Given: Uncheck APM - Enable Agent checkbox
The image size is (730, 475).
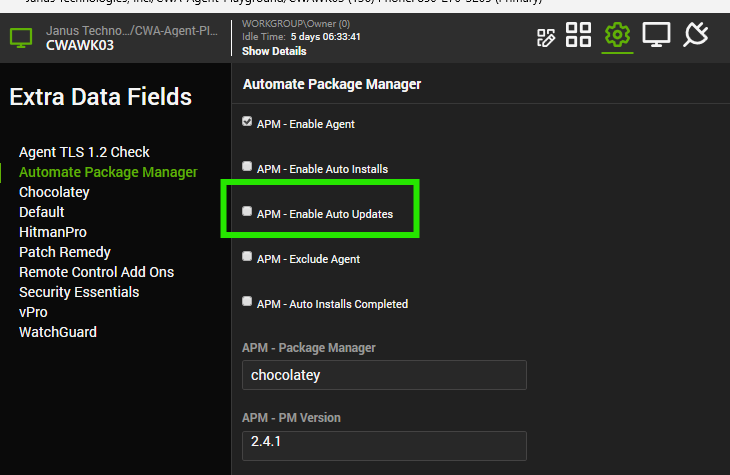Looking at the screenshot, I should tap(247, 122).
